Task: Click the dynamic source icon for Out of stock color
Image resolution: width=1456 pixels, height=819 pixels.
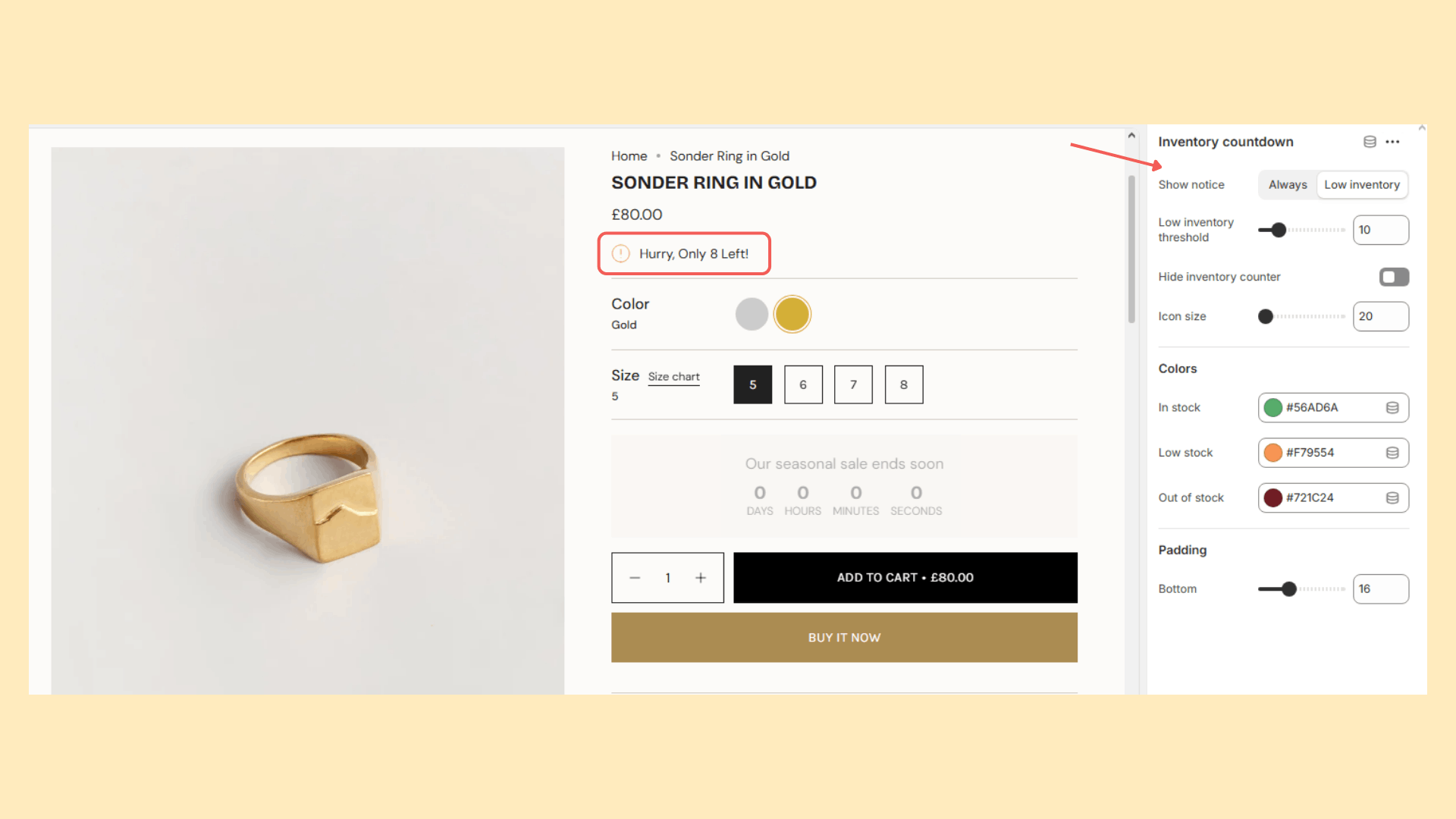Action: (1392, 497)
